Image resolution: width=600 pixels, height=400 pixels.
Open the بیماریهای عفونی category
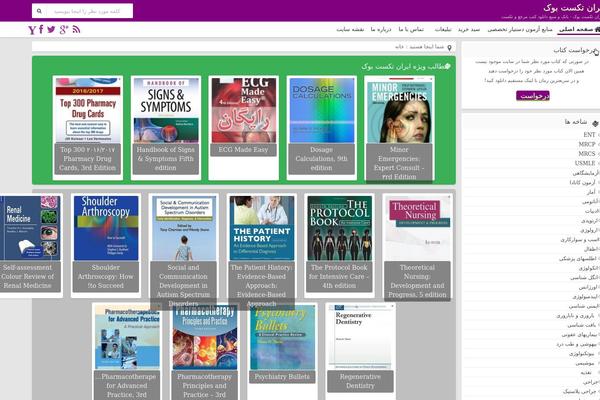pos(579,335)
